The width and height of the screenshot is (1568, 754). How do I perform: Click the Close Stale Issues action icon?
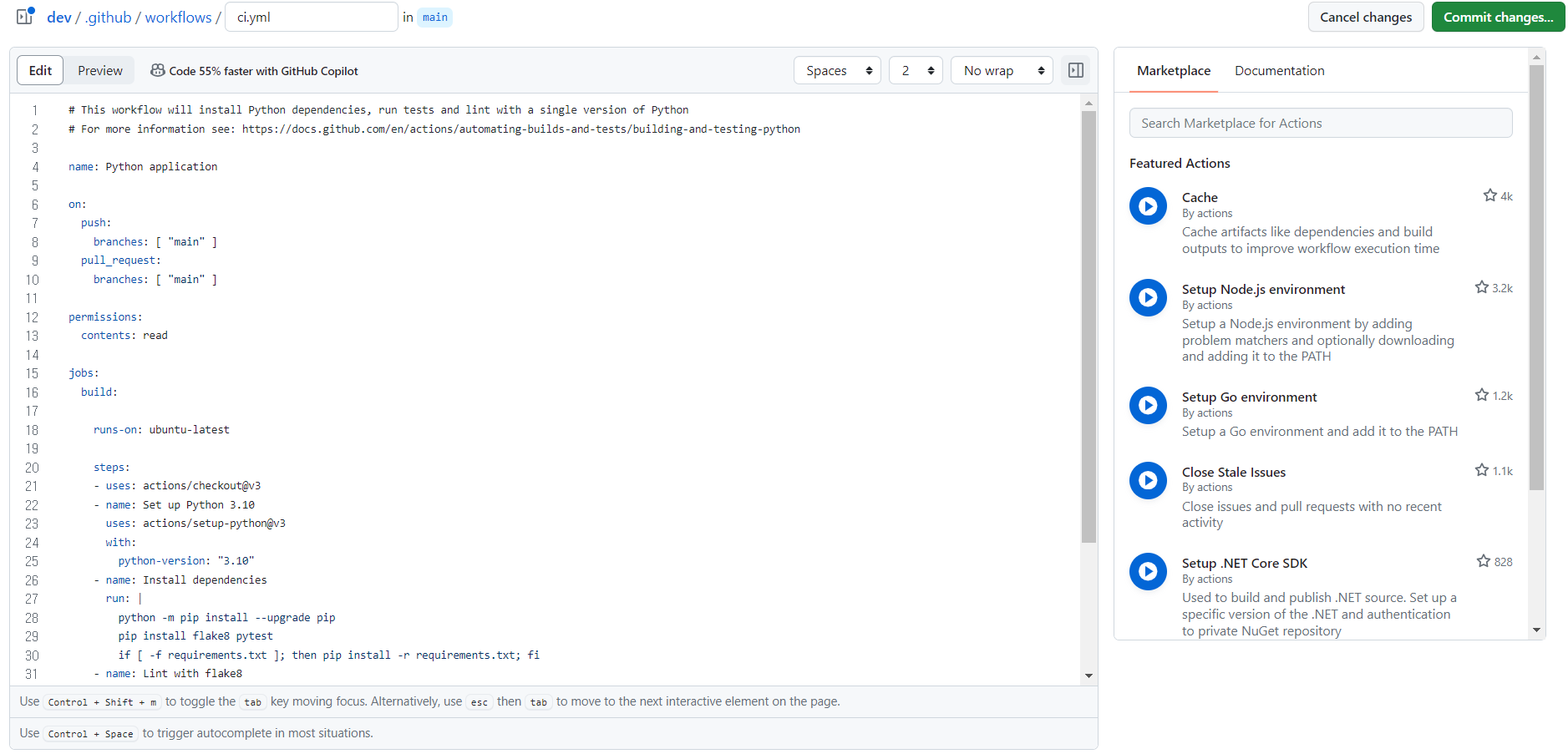click(x=1148, y=480)
